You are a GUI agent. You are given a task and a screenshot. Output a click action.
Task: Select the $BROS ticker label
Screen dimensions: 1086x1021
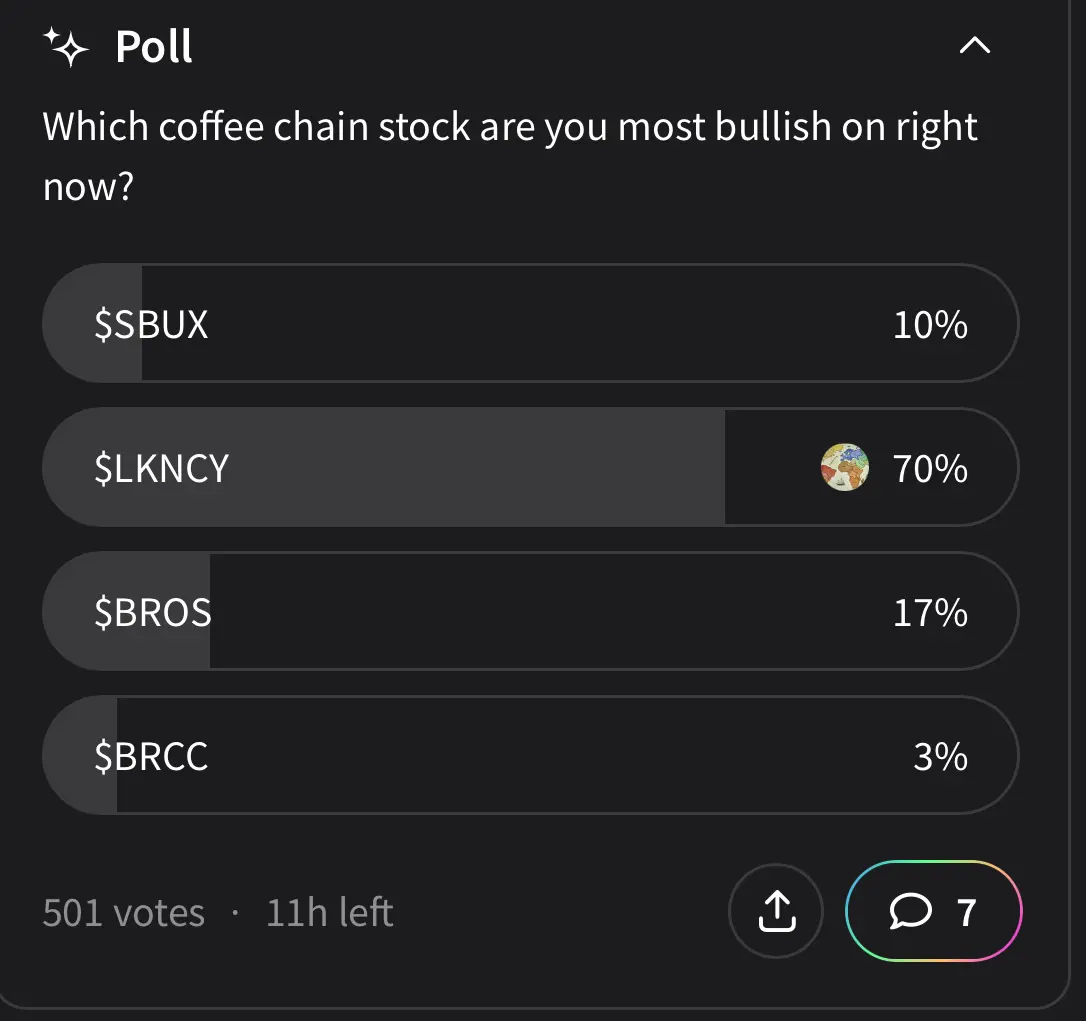(153, 612)
